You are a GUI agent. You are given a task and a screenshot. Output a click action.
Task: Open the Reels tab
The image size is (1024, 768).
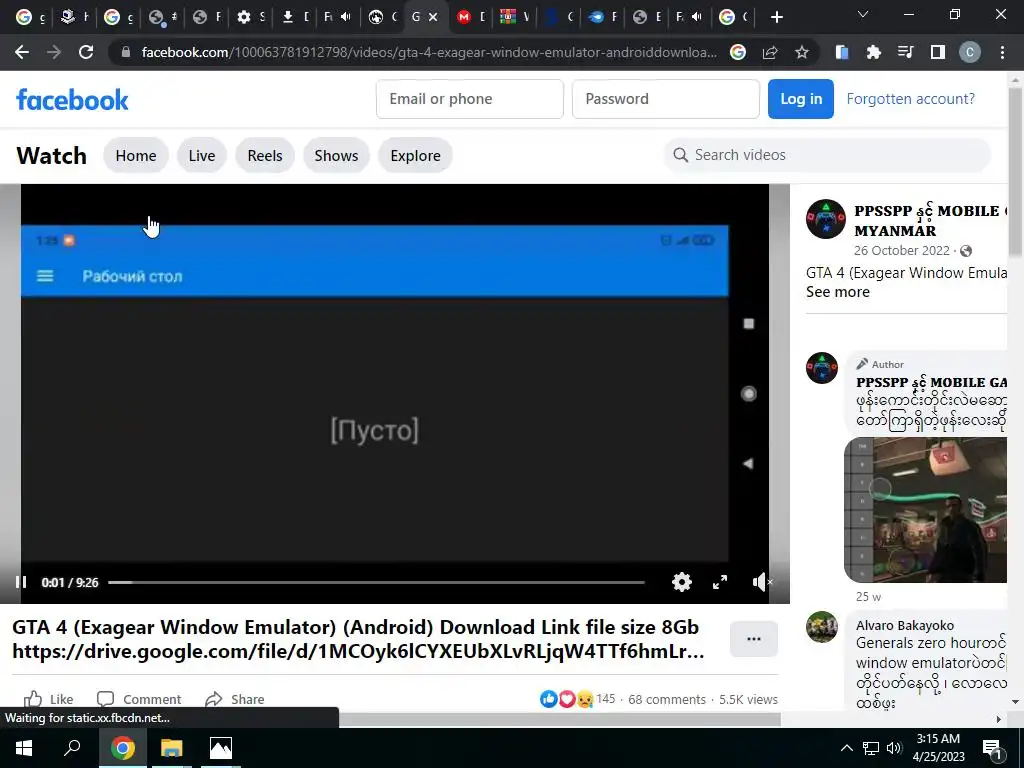coord(264,155)
